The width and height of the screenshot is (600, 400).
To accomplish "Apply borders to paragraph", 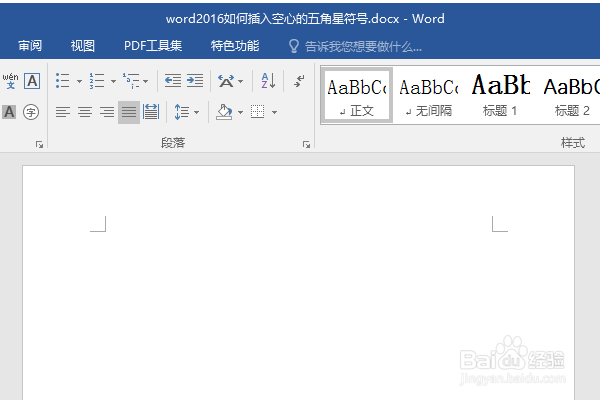I will [258, 112].
